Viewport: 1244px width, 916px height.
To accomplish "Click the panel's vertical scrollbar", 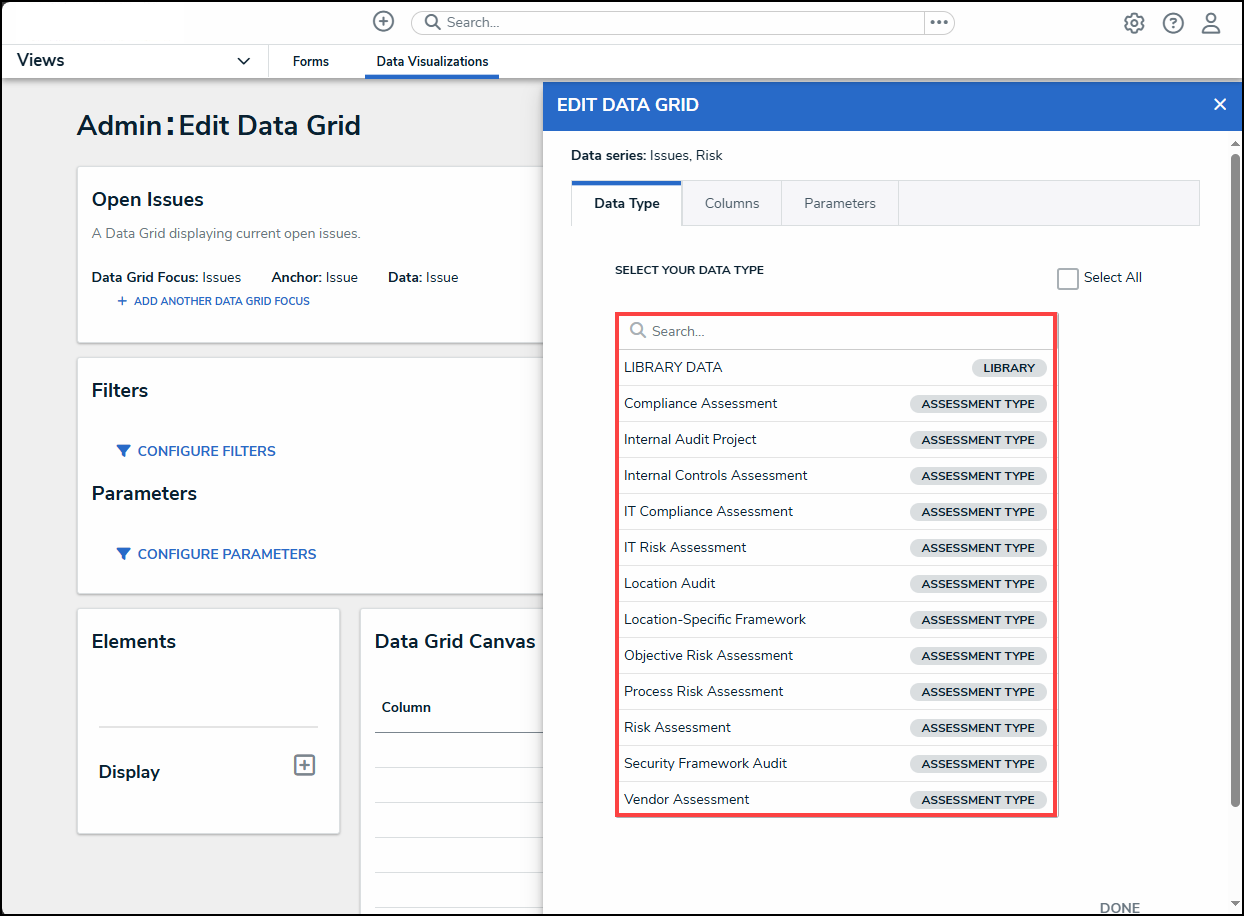I will pos(1235,480).
